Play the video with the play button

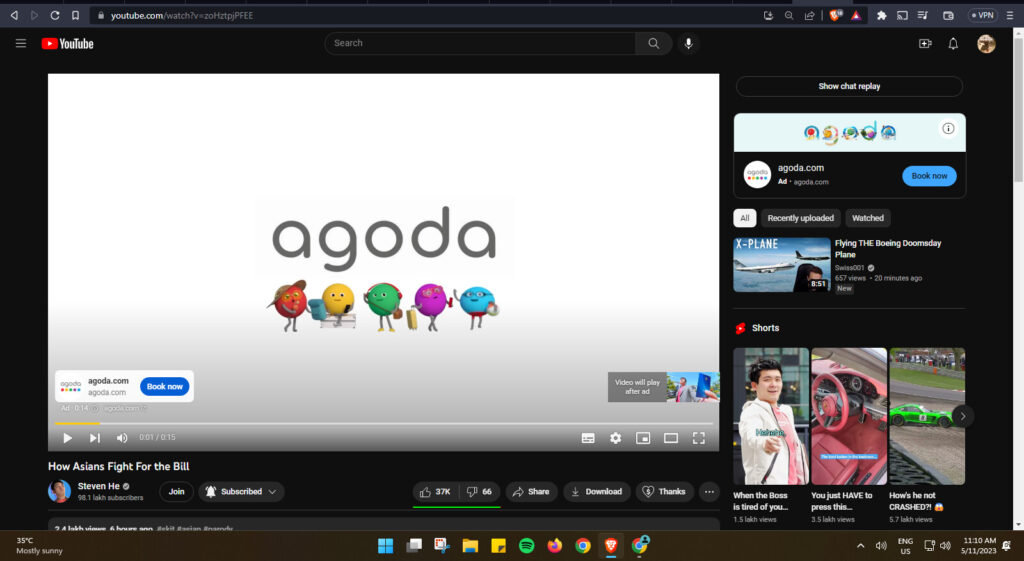tap(67, 438)
